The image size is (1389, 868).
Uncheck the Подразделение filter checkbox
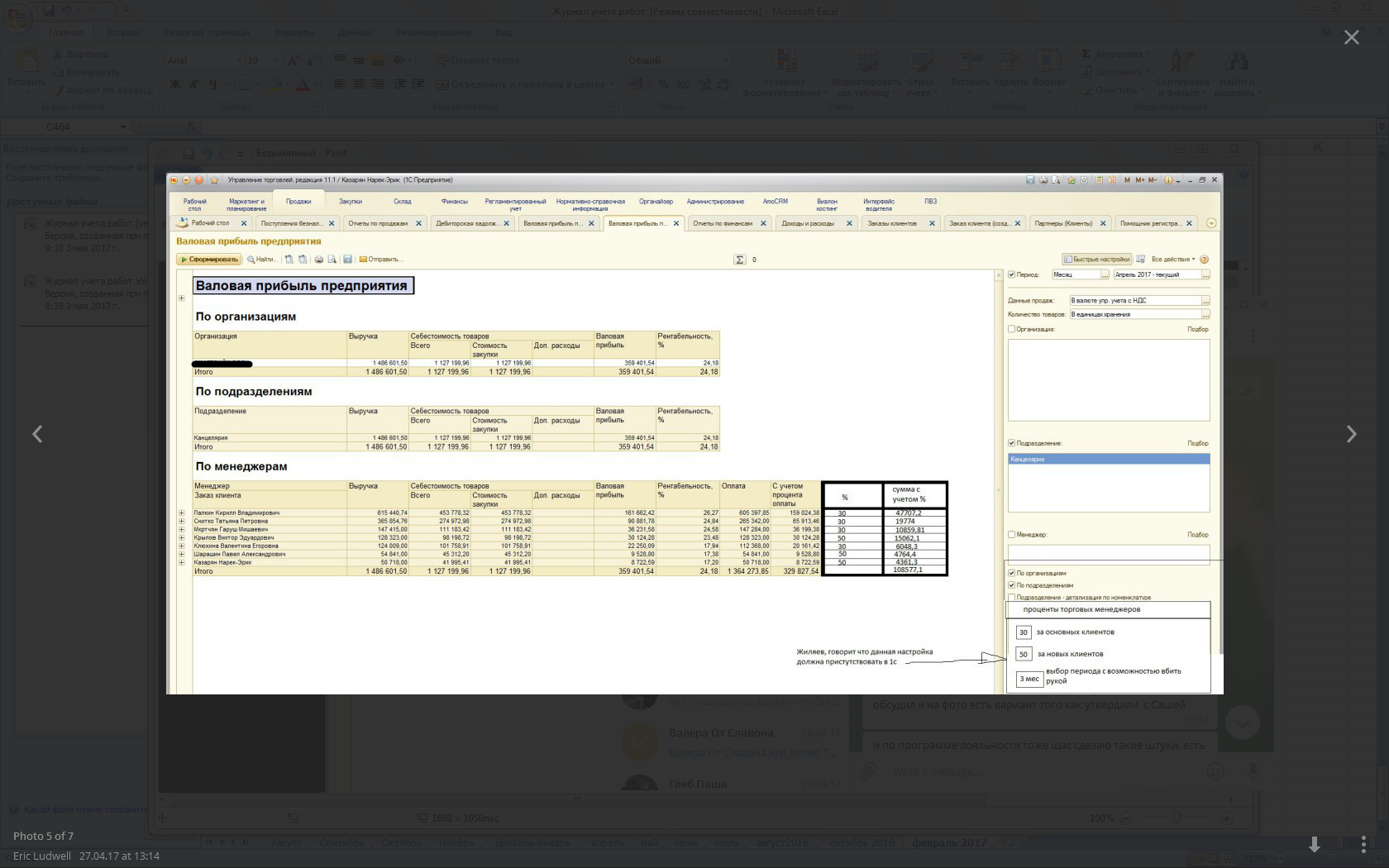click(x=1011, y=443)
